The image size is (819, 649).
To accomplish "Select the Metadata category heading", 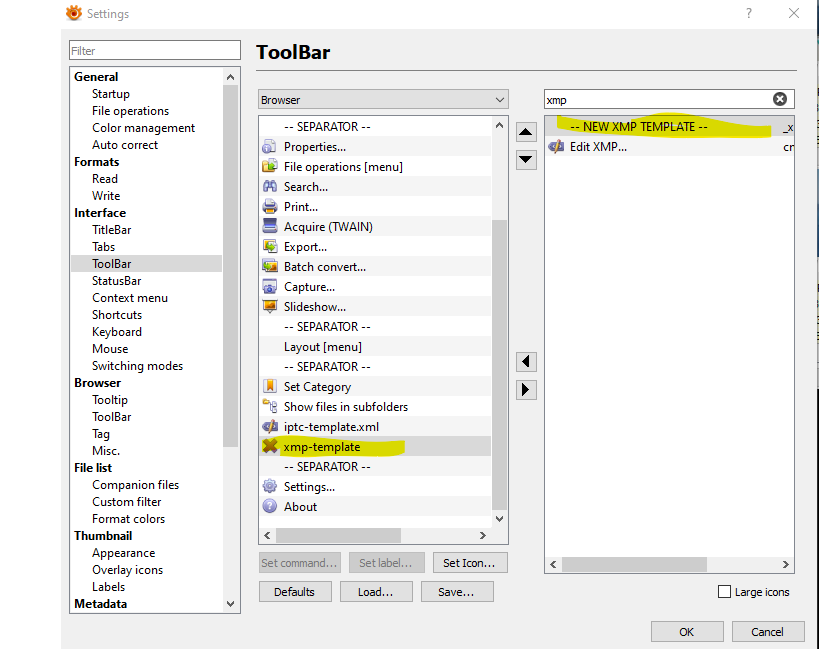I will tap(100, 604).
